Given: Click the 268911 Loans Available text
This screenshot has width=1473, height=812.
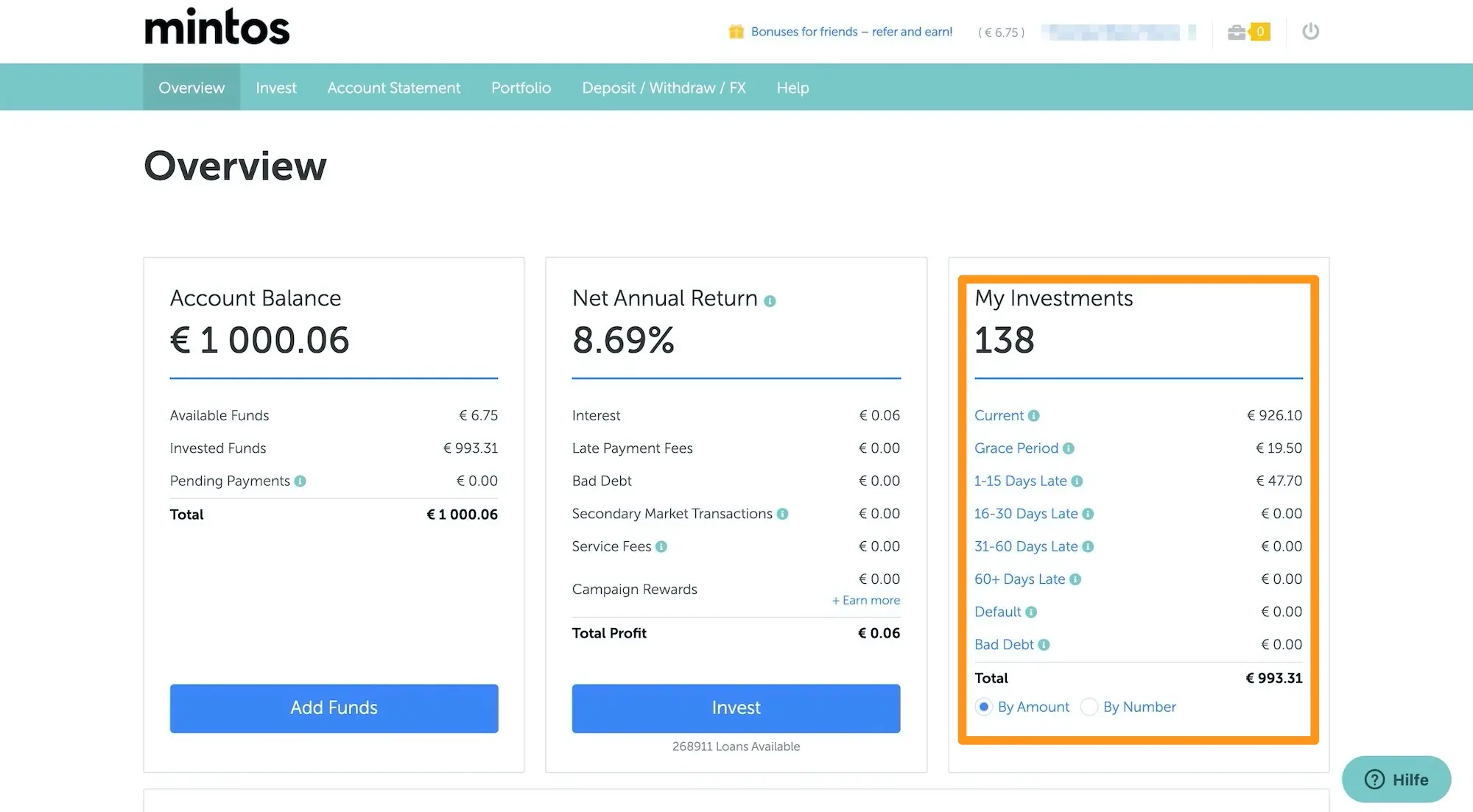Looking at the screenshot, I should [x=736, y=746].
